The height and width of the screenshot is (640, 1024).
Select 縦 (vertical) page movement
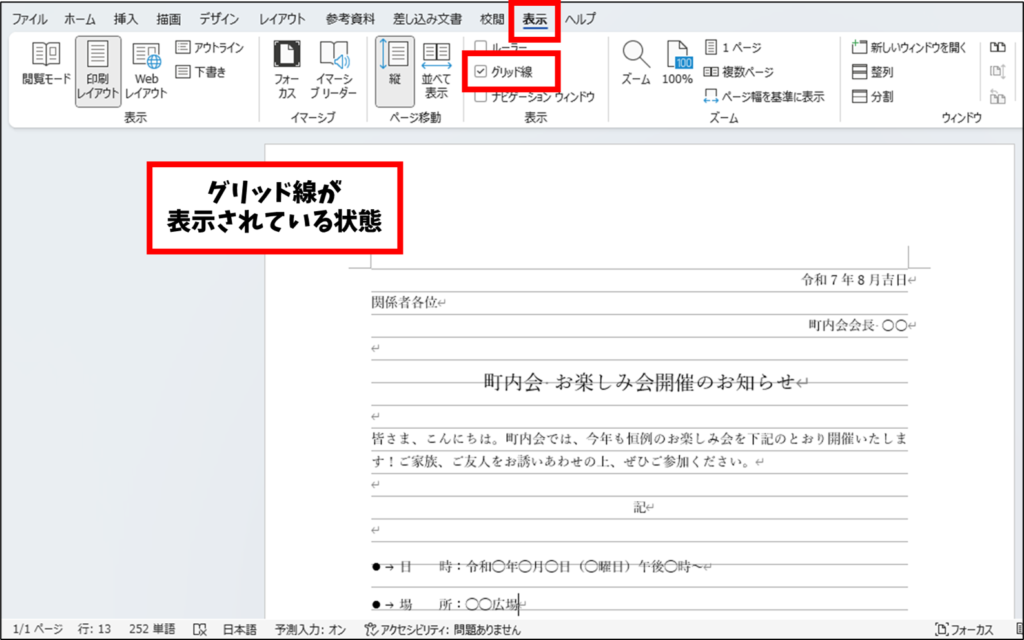click(394, 70)
